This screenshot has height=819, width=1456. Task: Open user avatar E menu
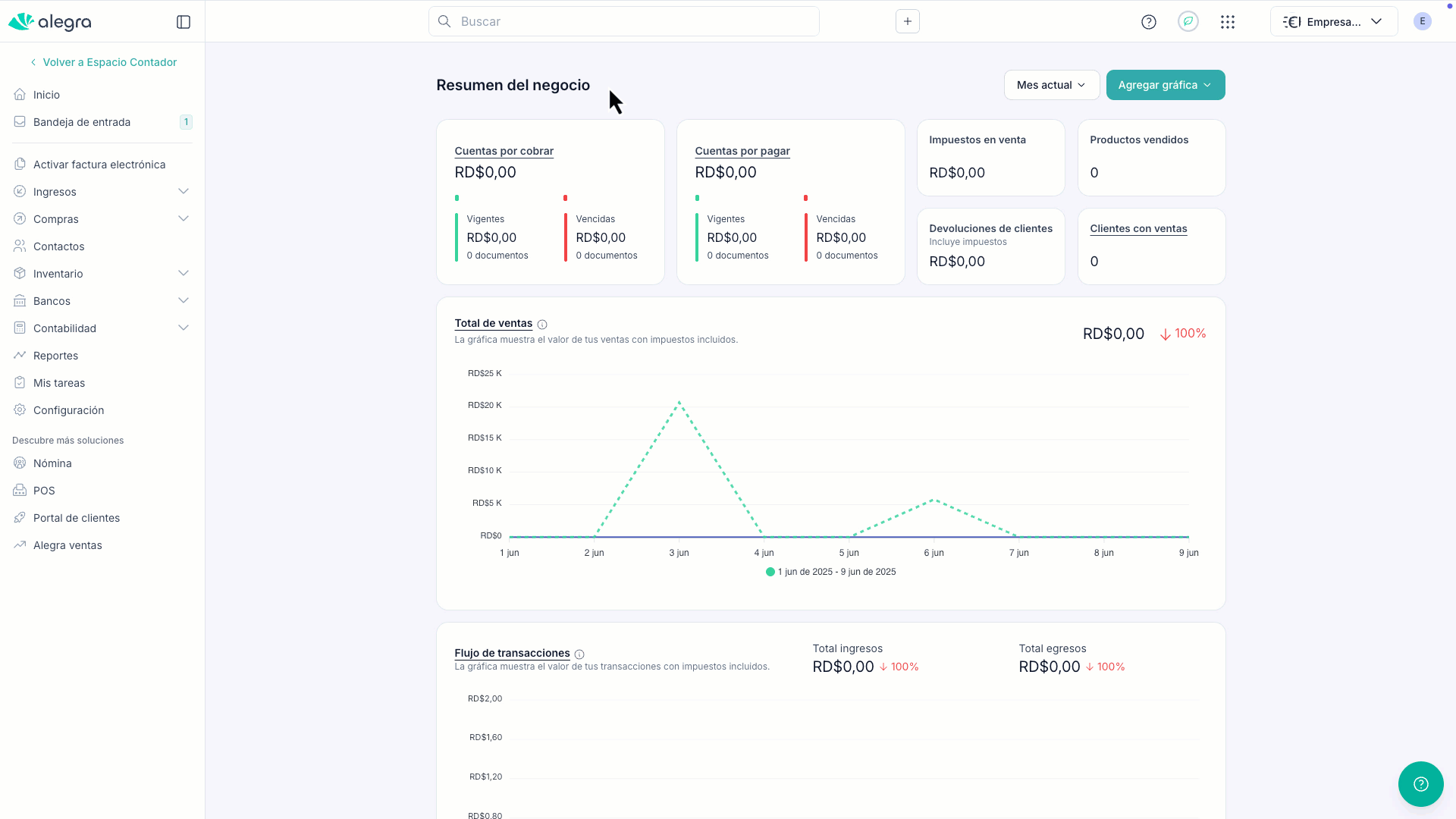1423,21
